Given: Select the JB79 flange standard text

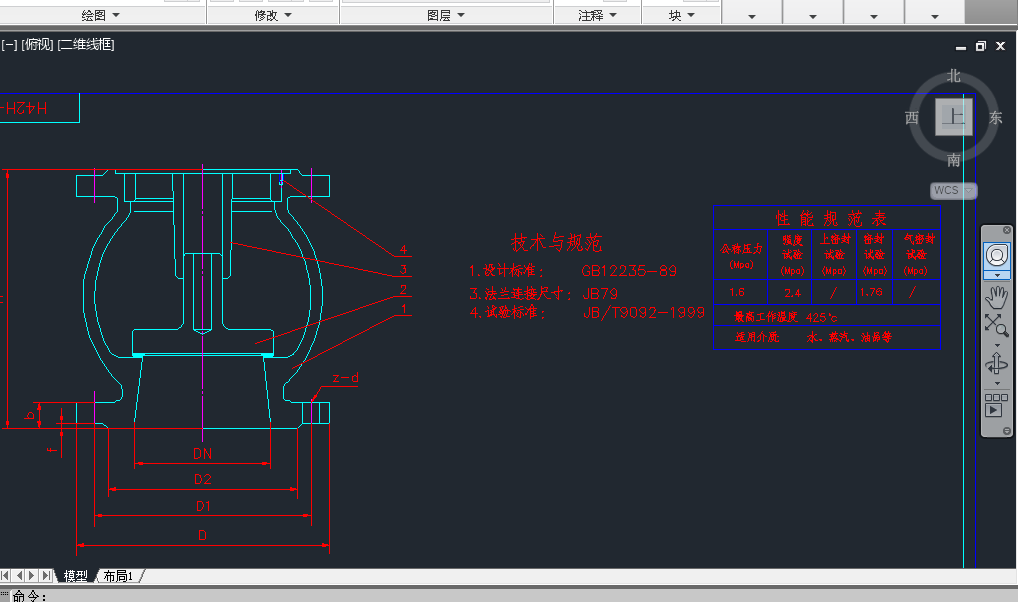Looking at the screenshot, I should click(600, 294).
